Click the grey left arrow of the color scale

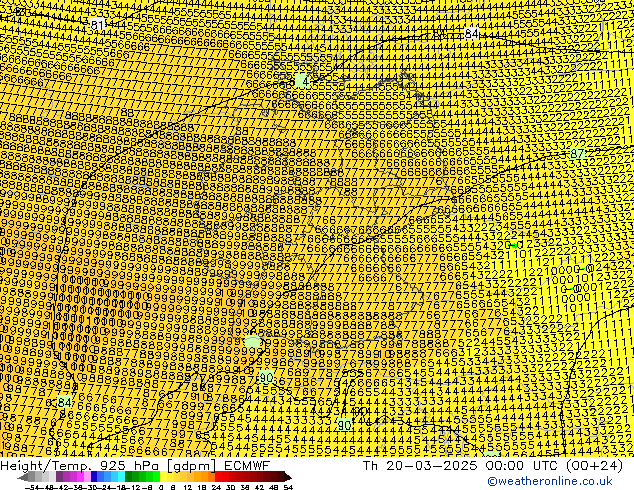[23, 477]
